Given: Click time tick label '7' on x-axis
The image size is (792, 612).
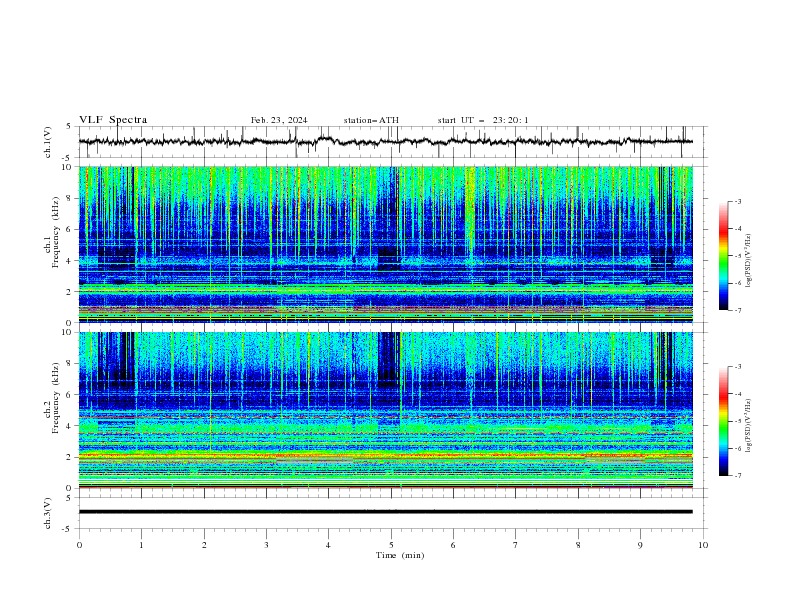Looking at the screenshot, I should click(x=516, y=545).
